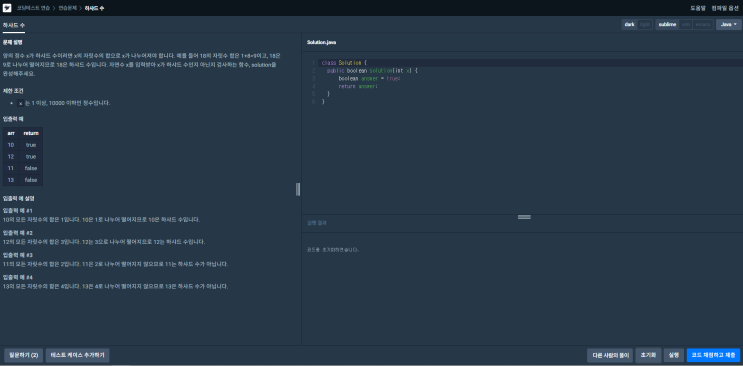Open 컴파일 옵션 compile options
Viewport: 743px width, 366px height.
pos(725,9)
